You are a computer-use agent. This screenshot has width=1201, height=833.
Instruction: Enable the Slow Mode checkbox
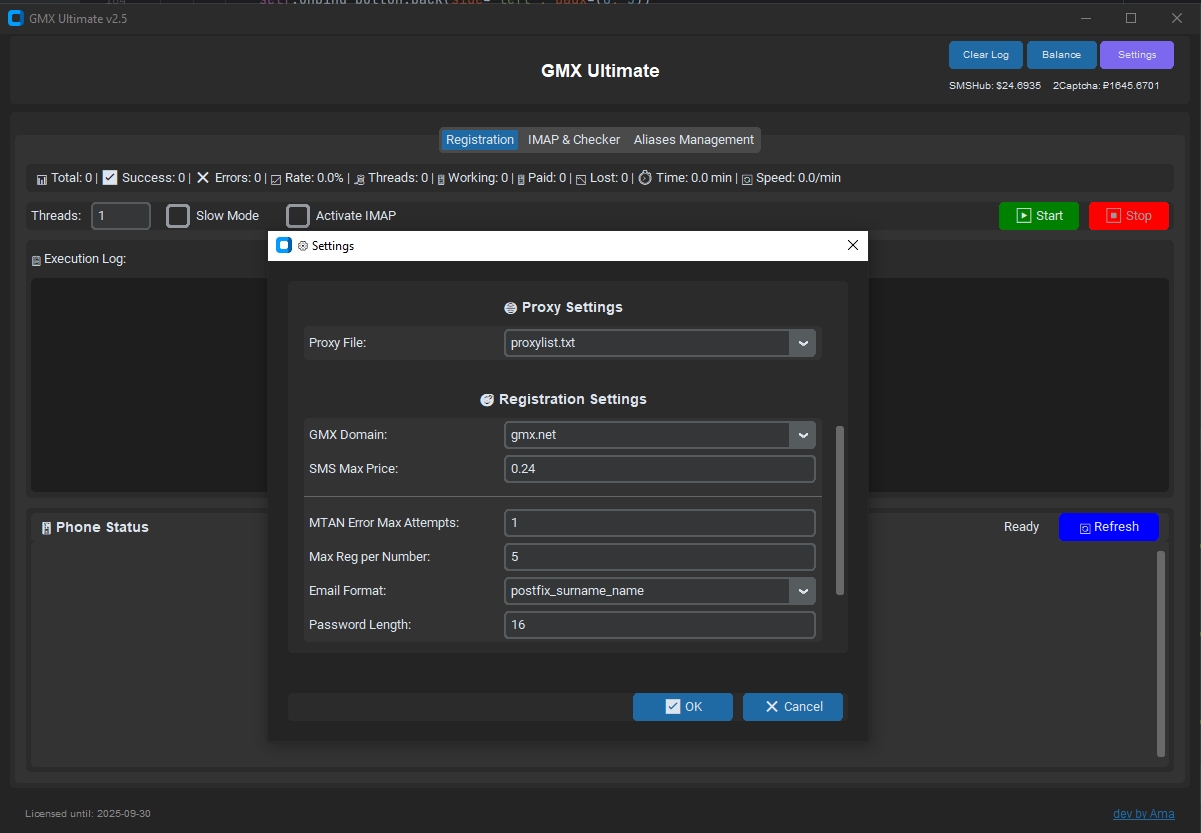[178, 216]
